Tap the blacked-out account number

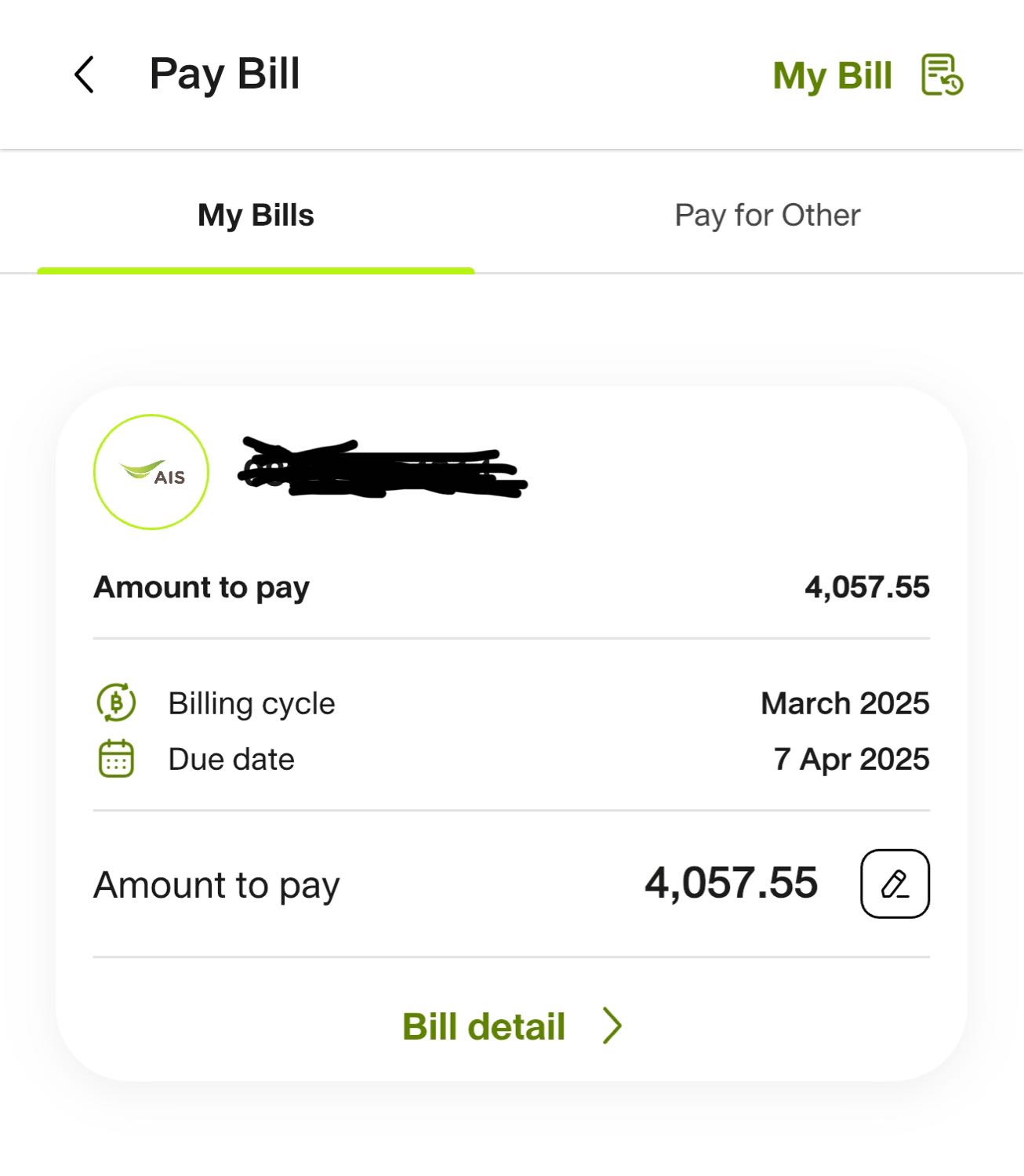(383, 467)
